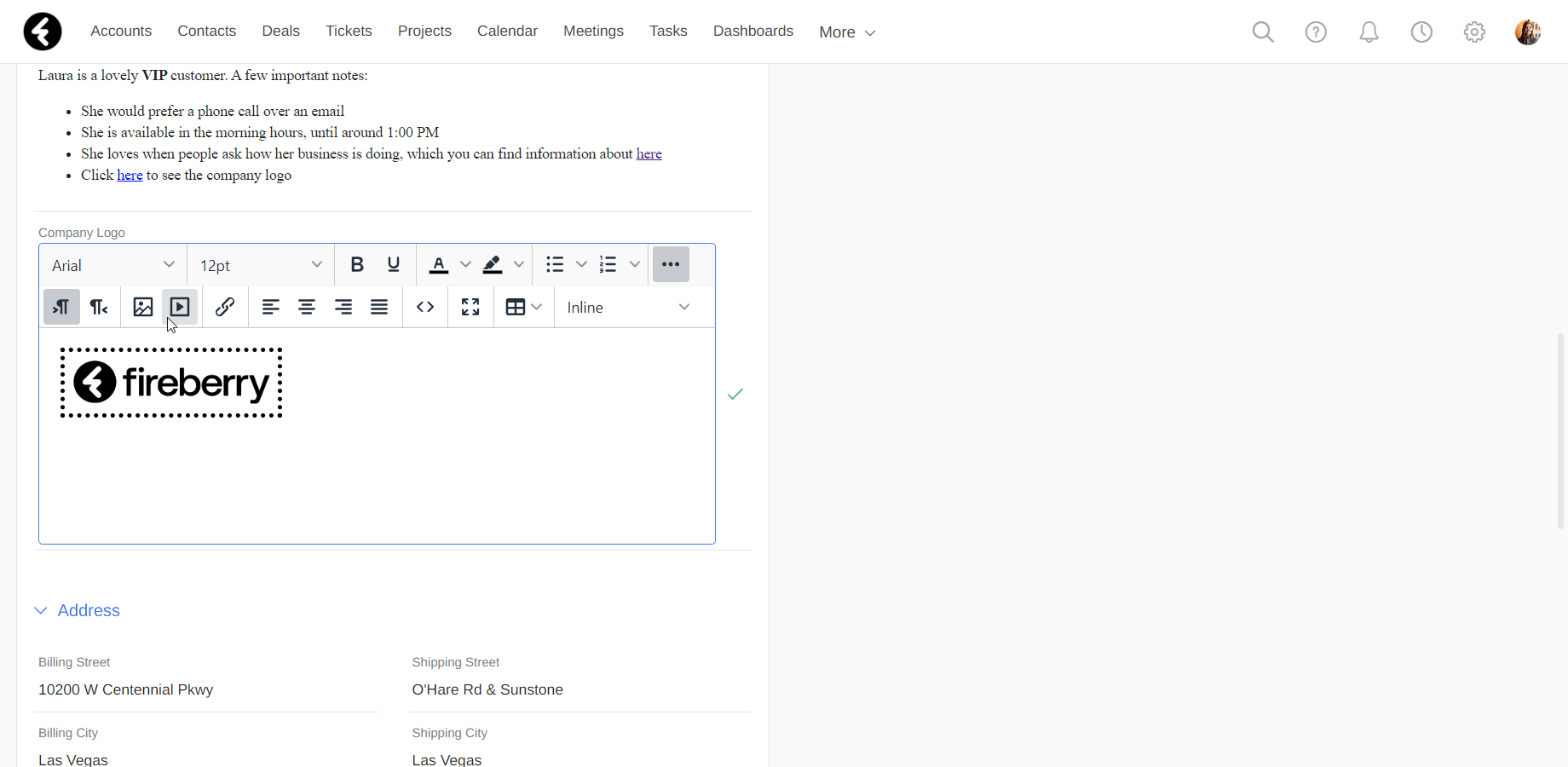Set right-to-left text direction
Image resolution: width=1568 pixels, height=767 pixels.
tap(99, 307)
